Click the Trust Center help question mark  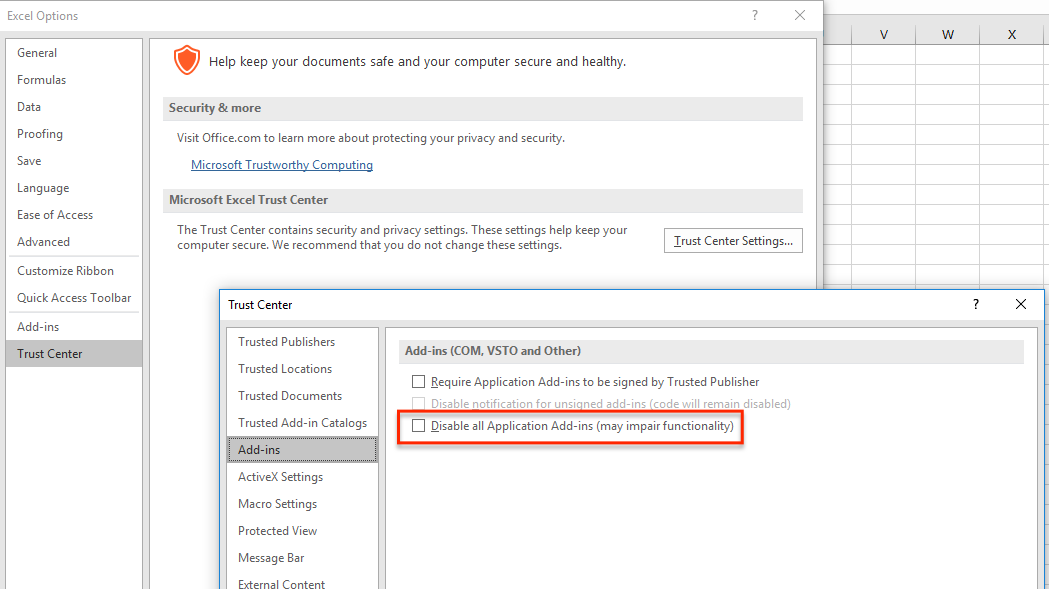(975, 304)
